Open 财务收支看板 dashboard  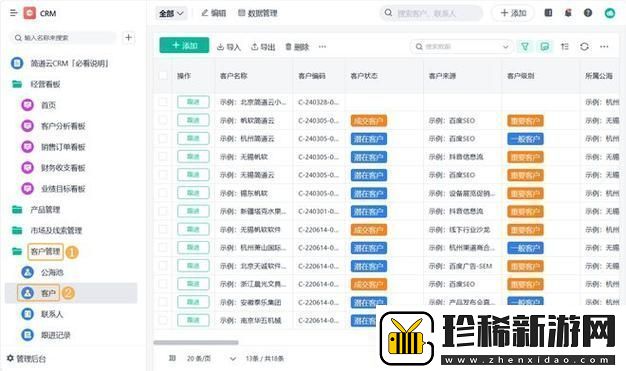click(63, 168)
